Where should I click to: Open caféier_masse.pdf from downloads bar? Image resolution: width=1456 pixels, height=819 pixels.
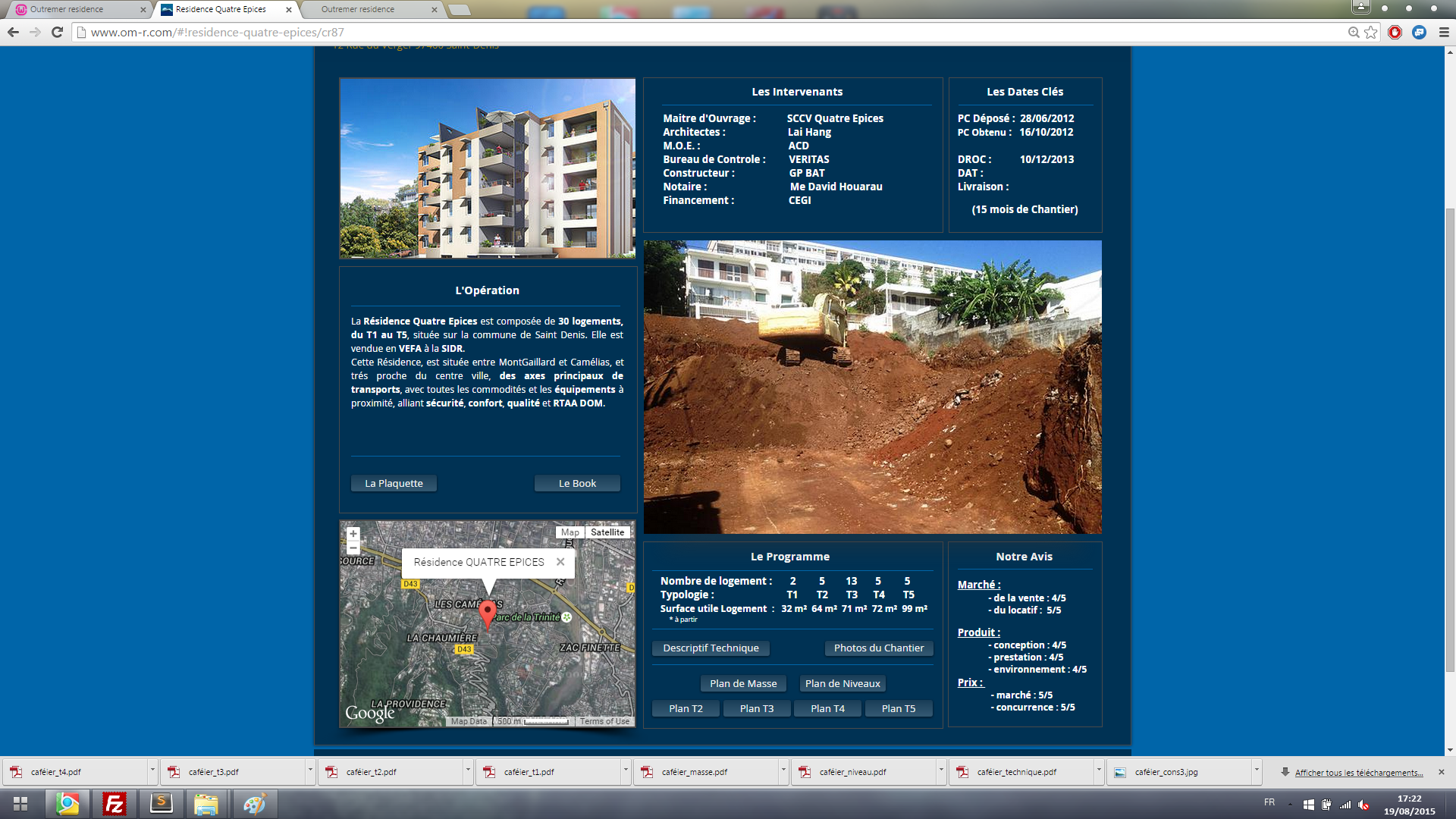click(705, 772)
